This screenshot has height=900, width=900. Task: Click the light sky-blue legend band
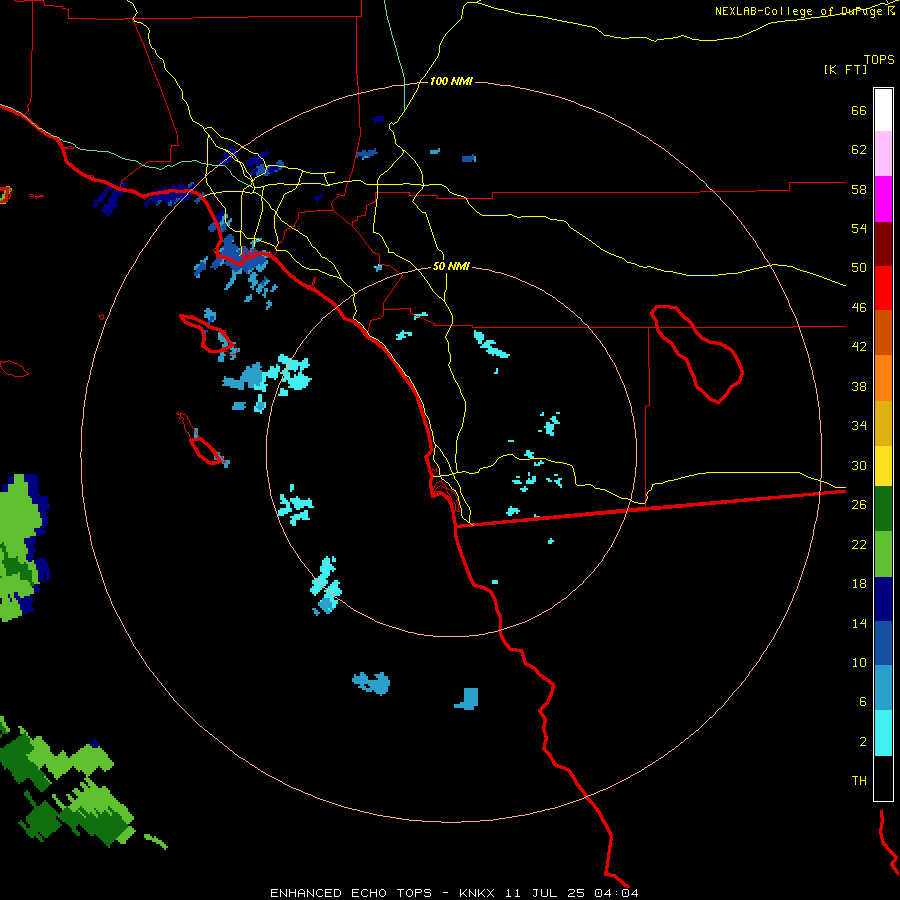883,688
